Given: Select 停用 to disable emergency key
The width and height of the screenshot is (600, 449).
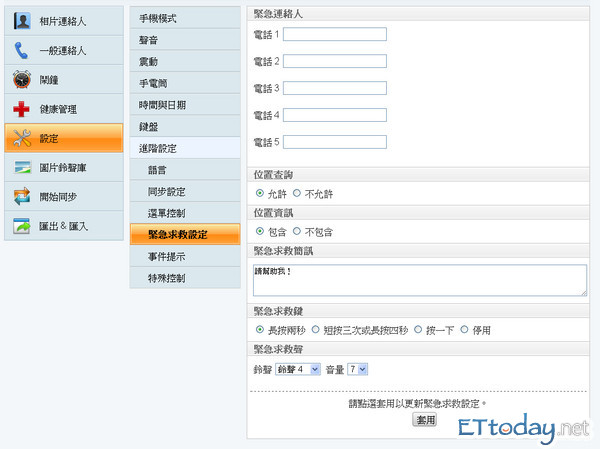Looking at the screenshot, I should 464,329.
